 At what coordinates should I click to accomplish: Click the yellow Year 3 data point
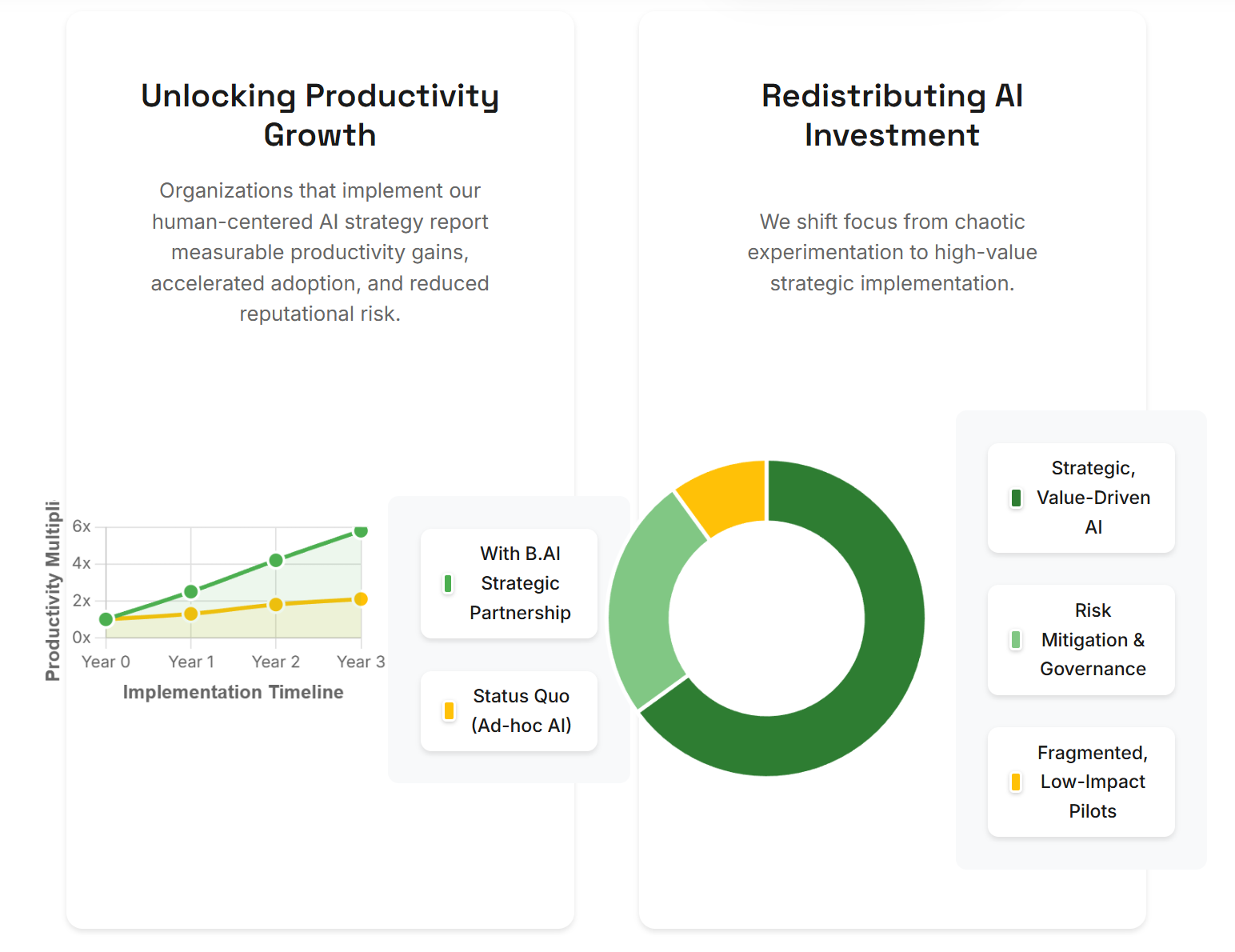[361, 599]
